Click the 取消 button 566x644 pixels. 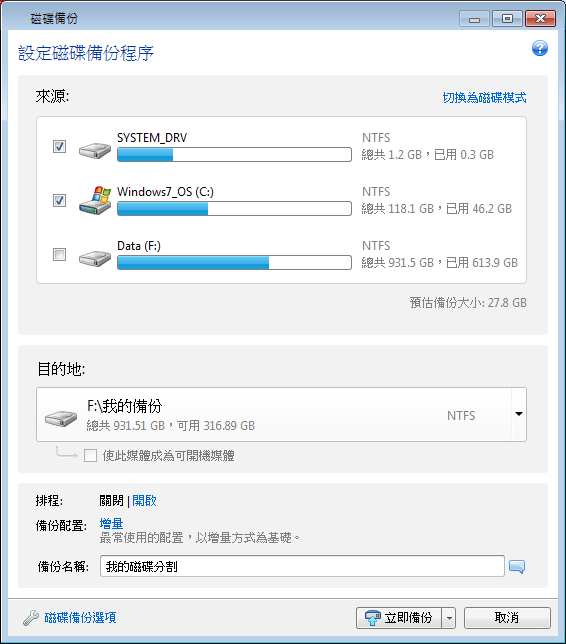507,618
